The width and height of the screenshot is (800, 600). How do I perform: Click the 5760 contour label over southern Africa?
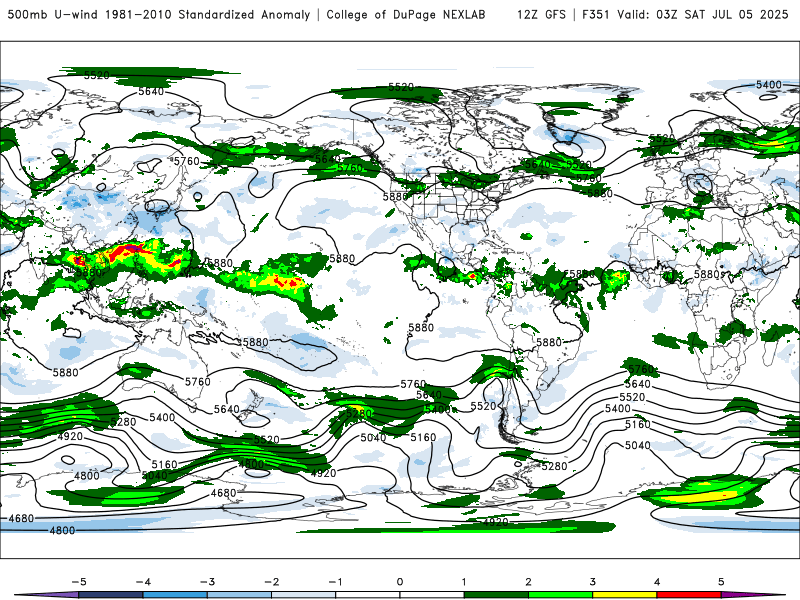(x=641, y=369)
